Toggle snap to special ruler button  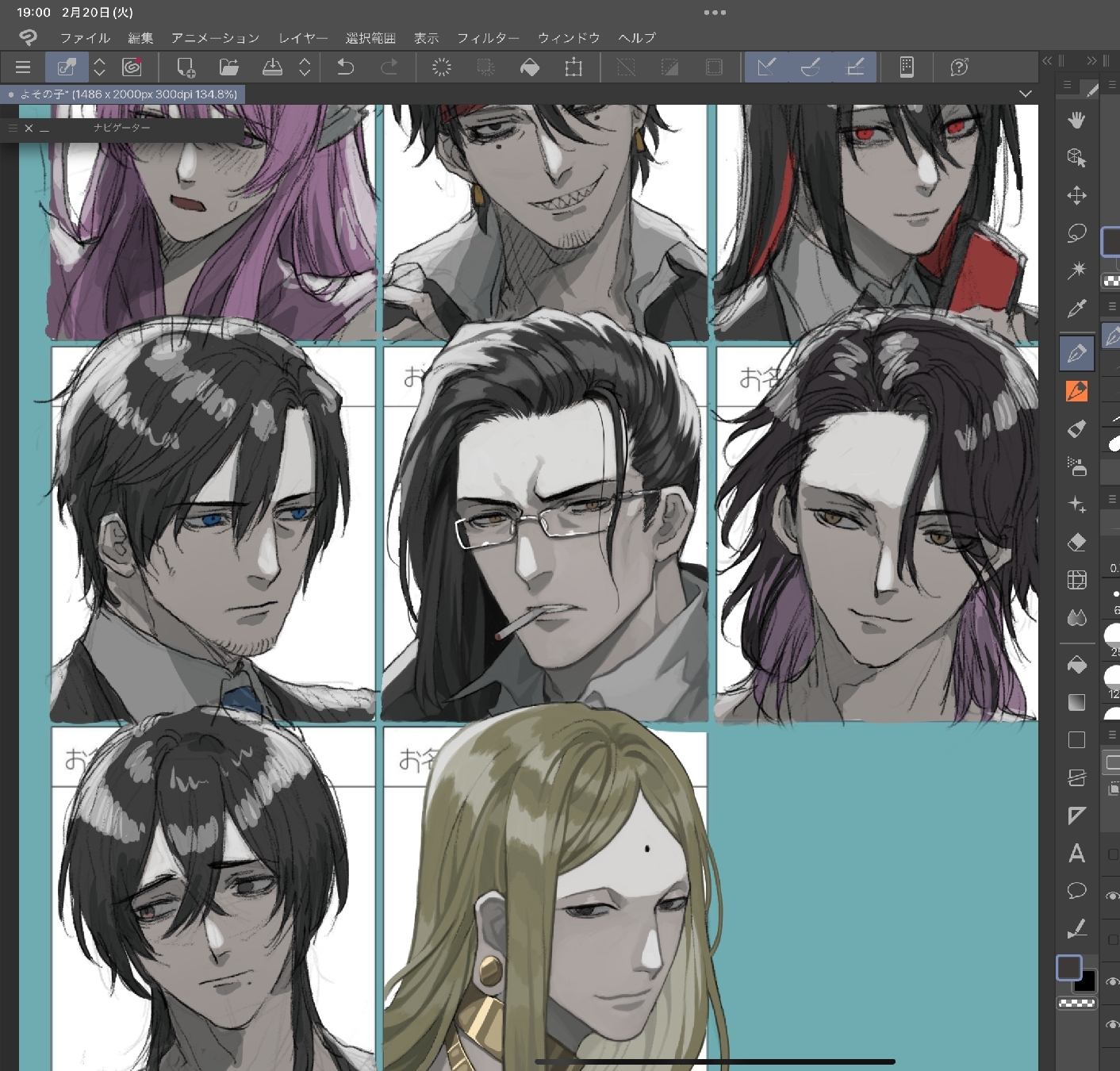(x=811, y=67)
